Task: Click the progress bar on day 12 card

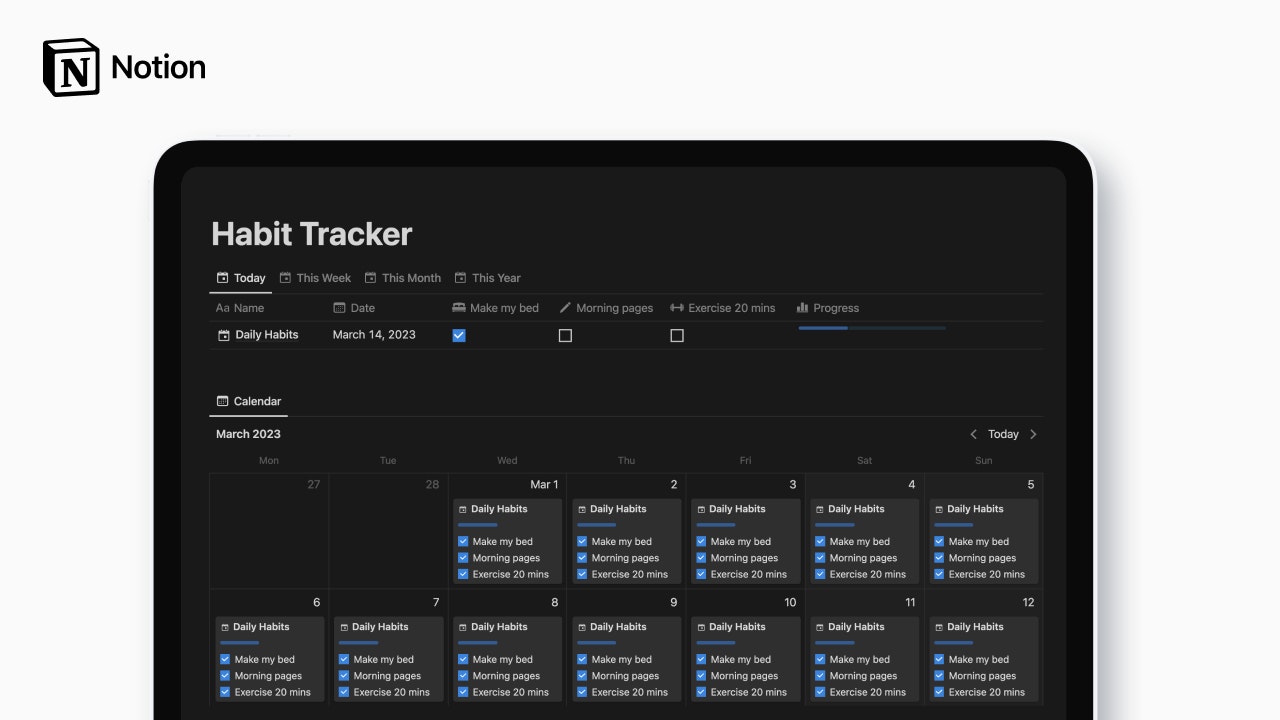Action: [x=954, y=642]
